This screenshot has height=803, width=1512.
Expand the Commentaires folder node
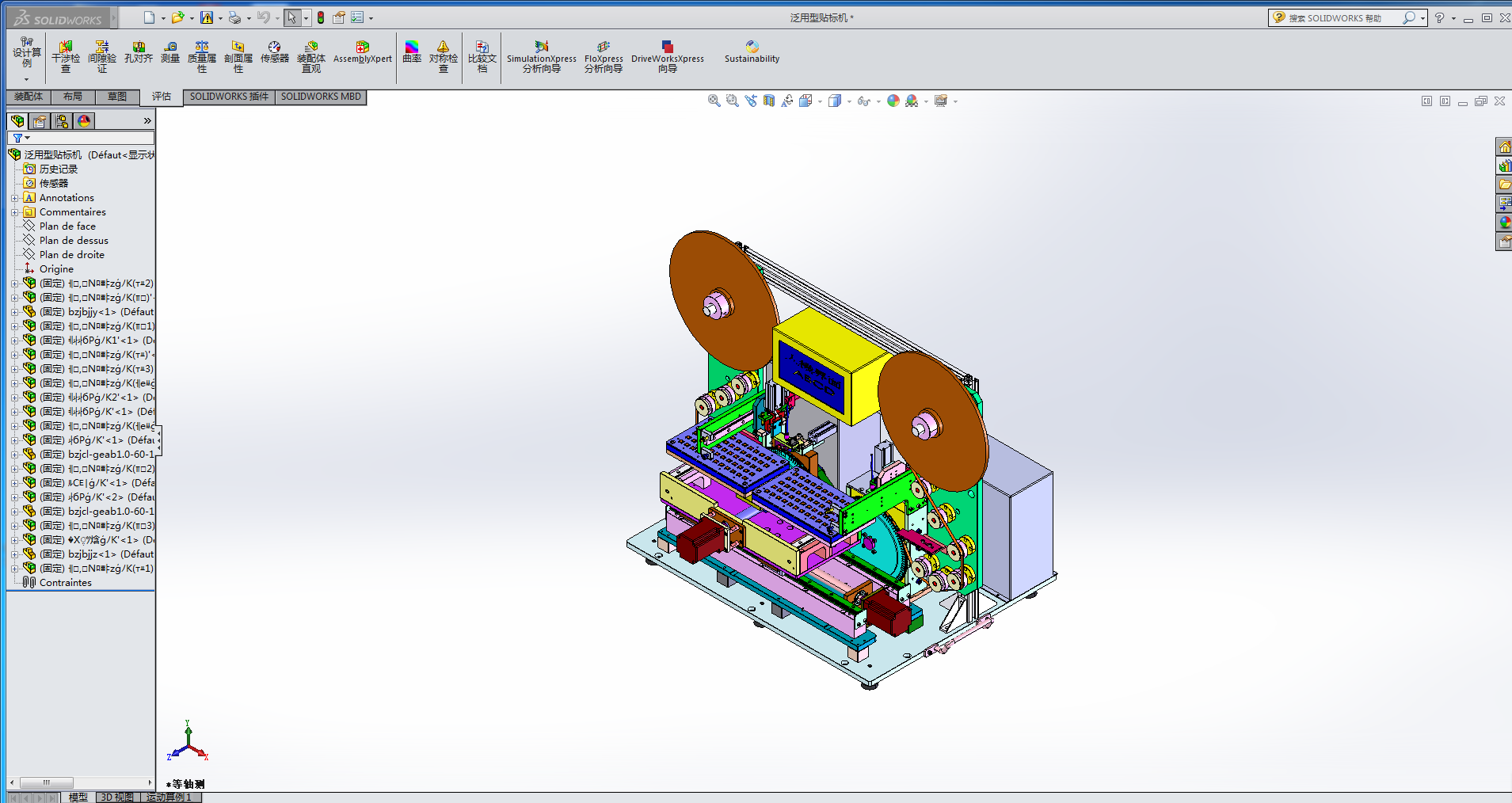(14, 212)
